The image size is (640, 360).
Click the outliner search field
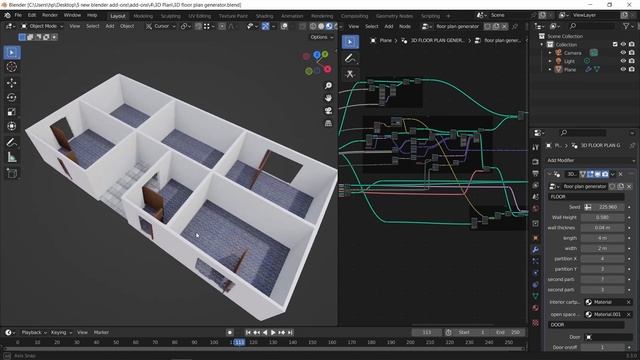(591, 26)
